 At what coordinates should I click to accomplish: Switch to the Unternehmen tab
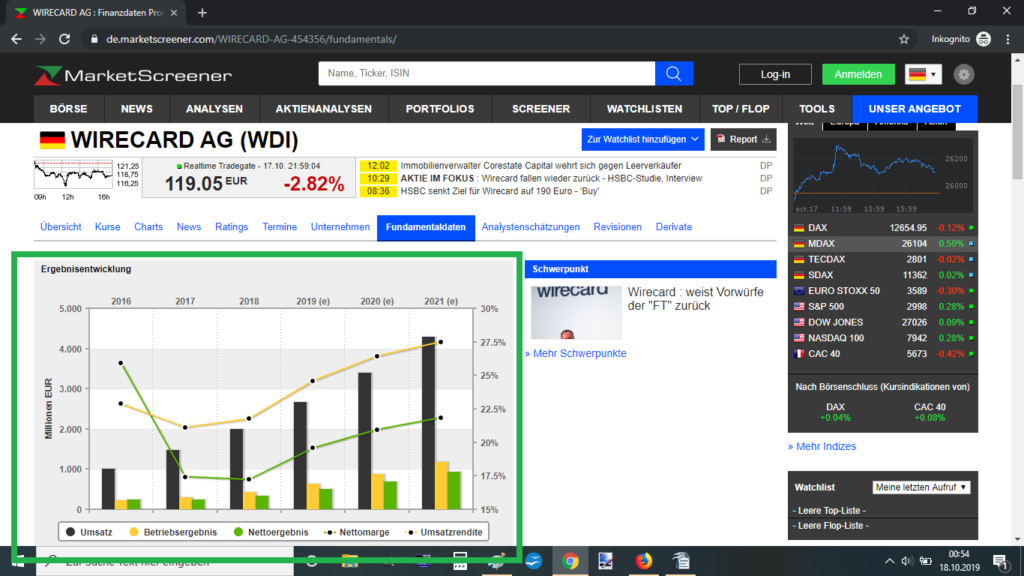pos(340,227)
